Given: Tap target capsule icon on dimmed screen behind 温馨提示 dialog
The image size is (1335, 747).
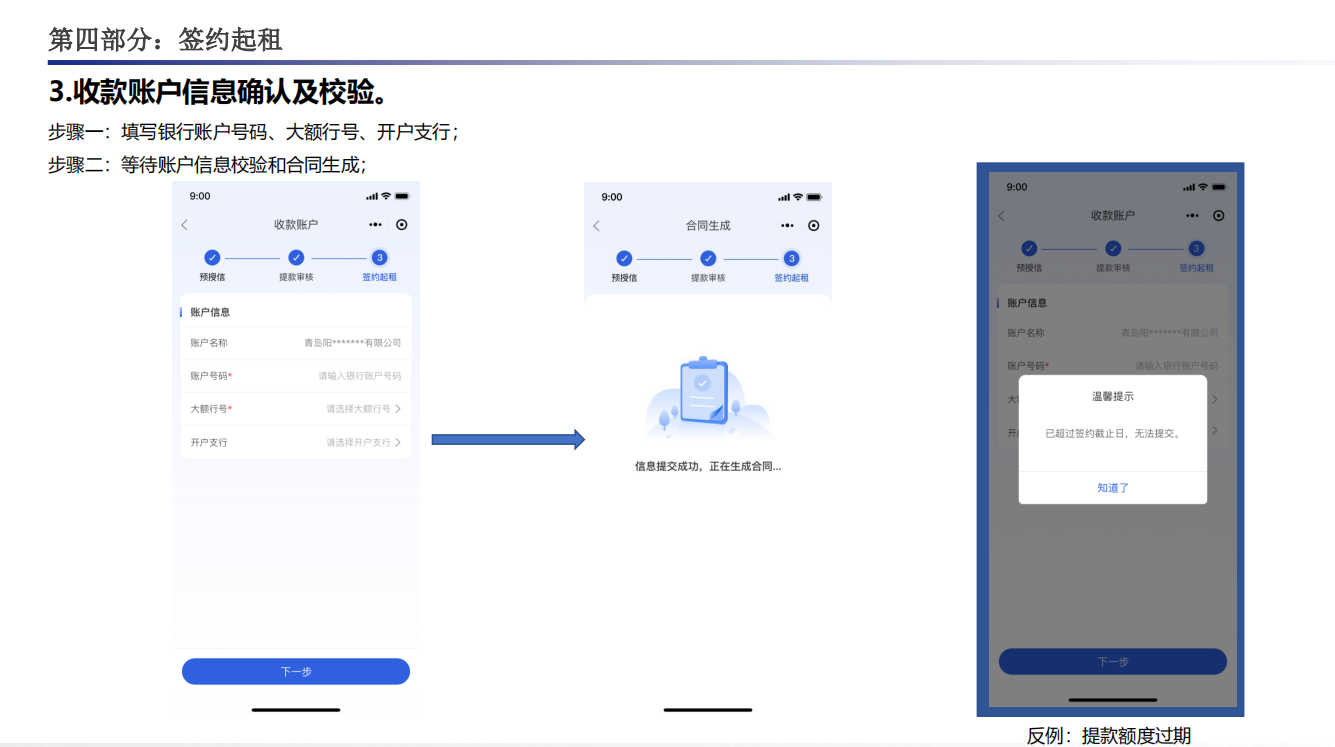Looking at the screenshot, I should click(1219, 216).
